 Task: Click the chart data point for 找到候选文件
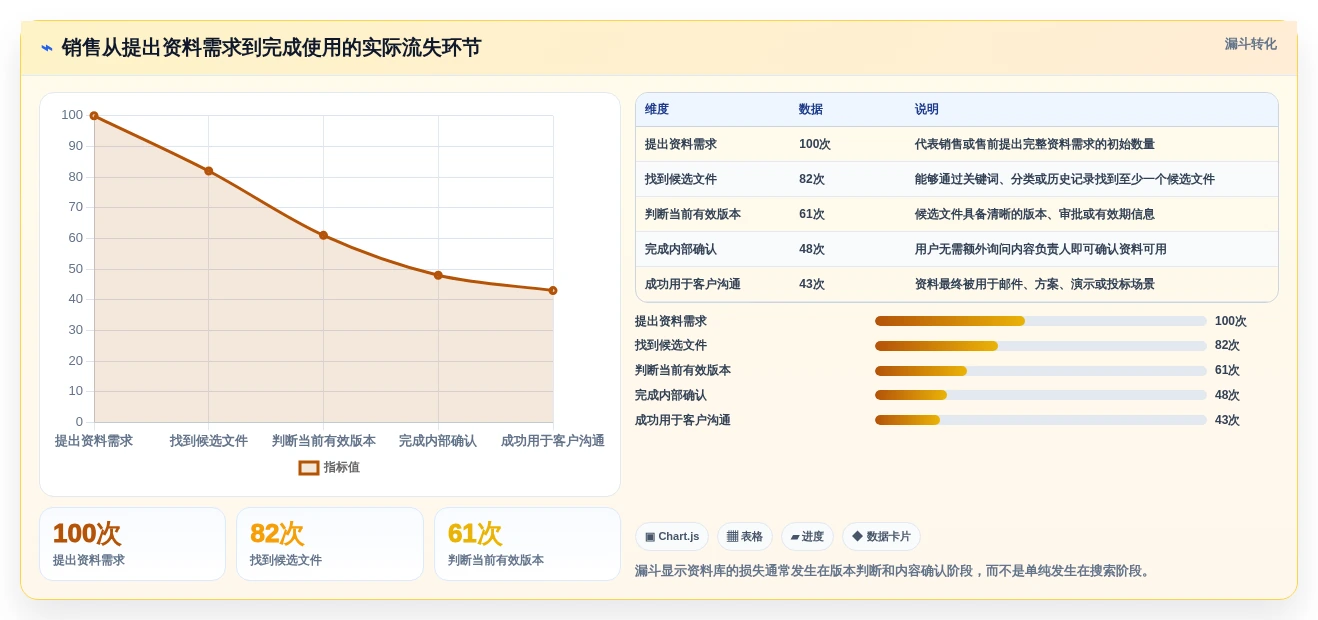pos(209,171)
